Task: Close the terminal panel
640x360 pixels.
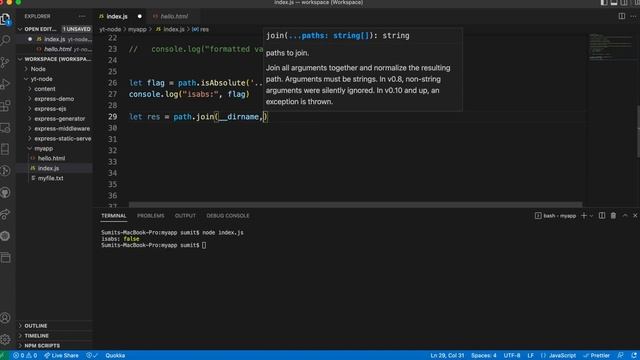Action: click(635, 216)
